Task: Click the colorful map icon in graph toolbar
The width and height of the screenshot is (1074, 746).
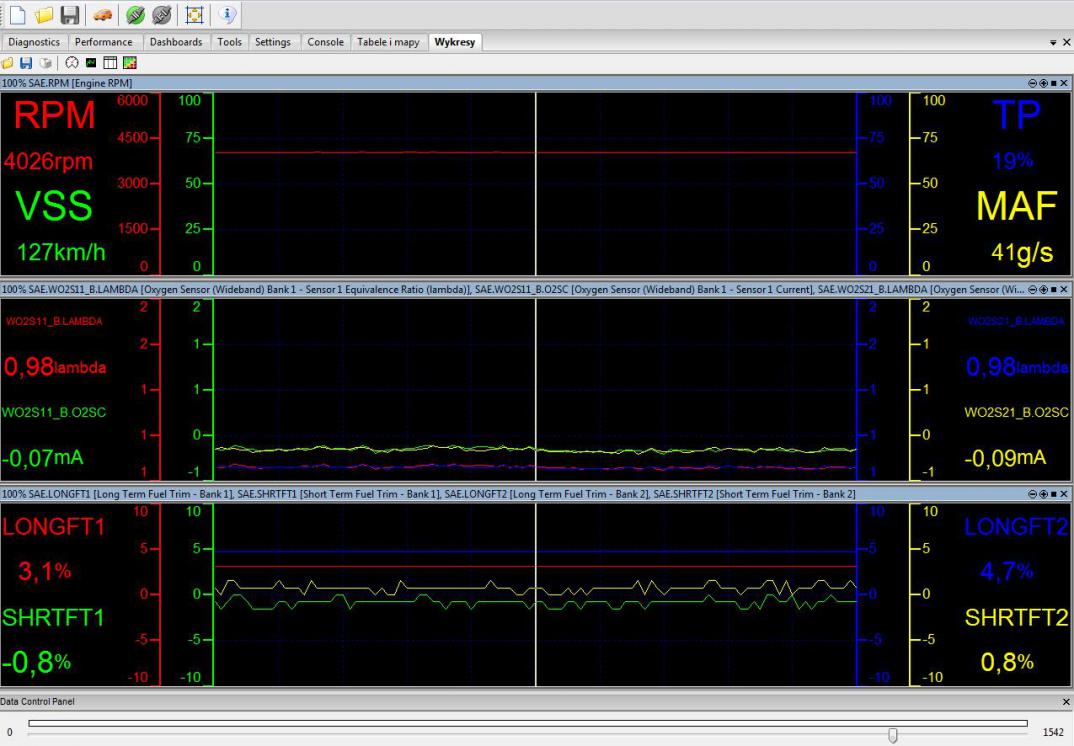Action: pyautogui.click(x=129, y=63)
